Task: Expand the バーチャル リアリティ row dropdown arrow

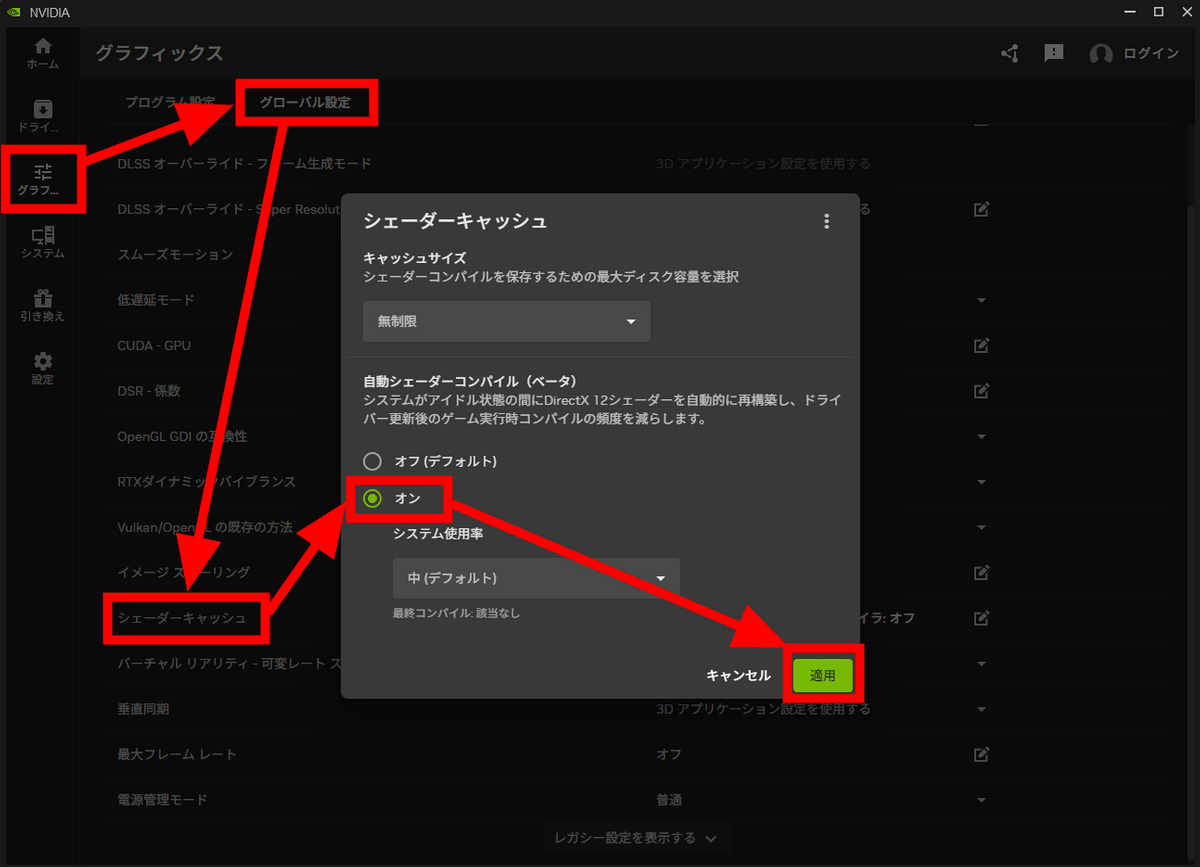Action: coord(982,664)
